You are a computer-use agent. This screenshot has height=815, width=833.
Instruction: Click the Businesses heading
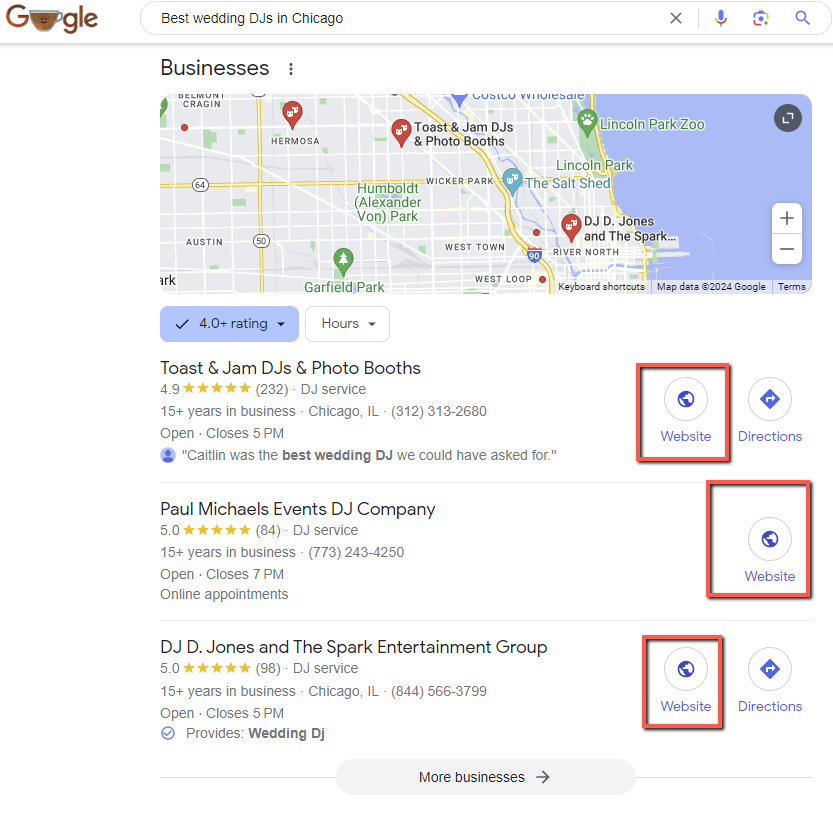tap(215, 68)
